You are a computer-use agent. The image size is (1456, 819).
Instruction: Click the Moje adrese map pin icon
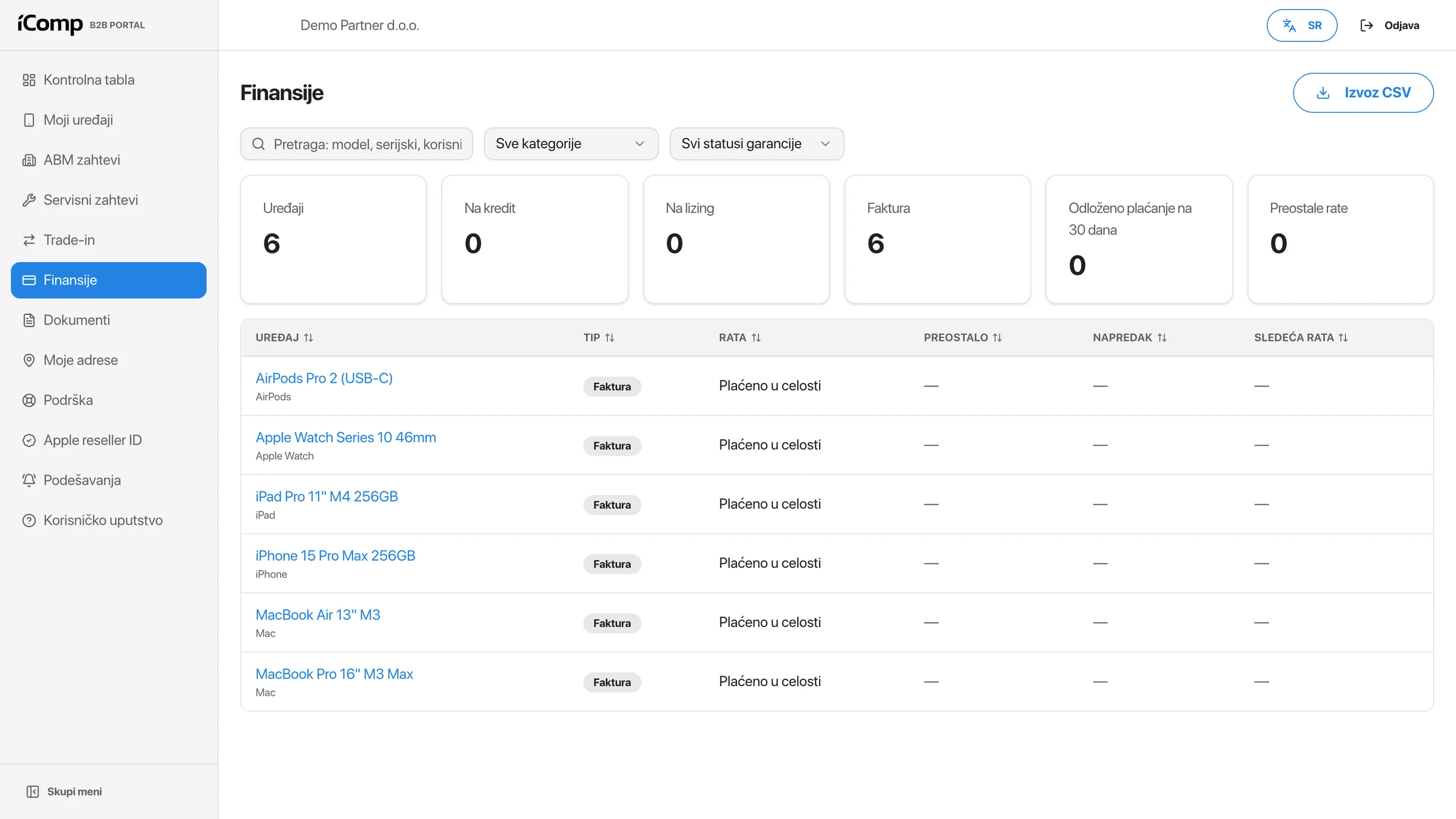[29, 360]
